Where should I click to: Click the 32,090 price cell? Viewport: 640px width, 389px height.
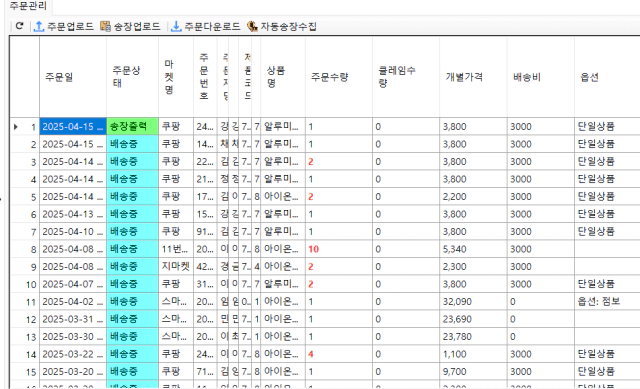473,302
